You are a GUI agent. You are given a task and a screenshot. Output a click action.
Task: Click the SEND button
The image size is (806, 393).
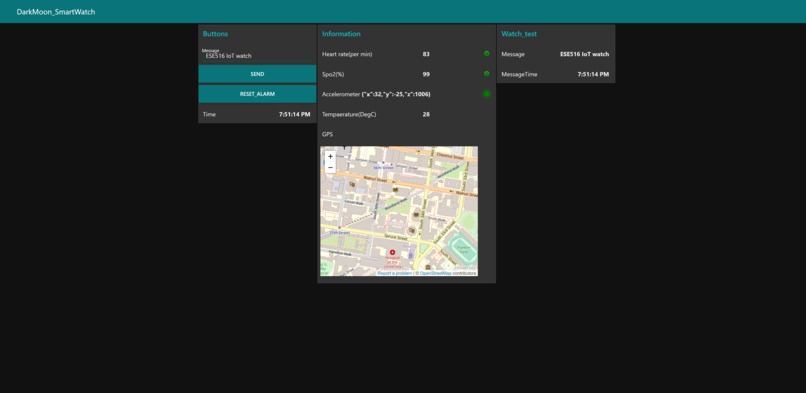point(257,74)
